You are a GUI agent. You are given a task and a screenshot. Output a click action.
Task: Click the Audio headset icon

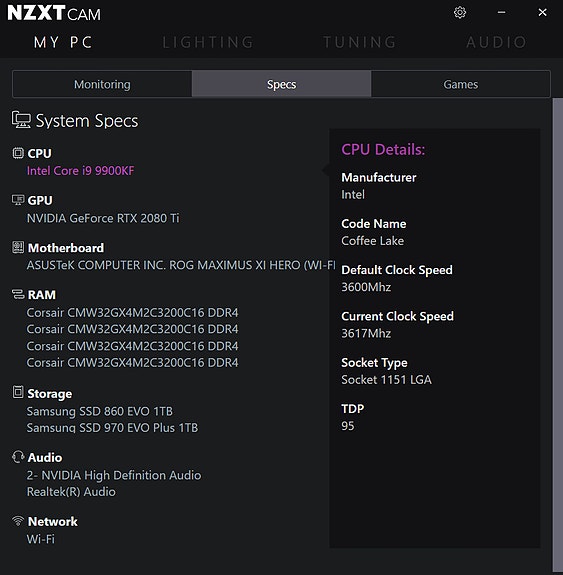[x=18, y=457]
